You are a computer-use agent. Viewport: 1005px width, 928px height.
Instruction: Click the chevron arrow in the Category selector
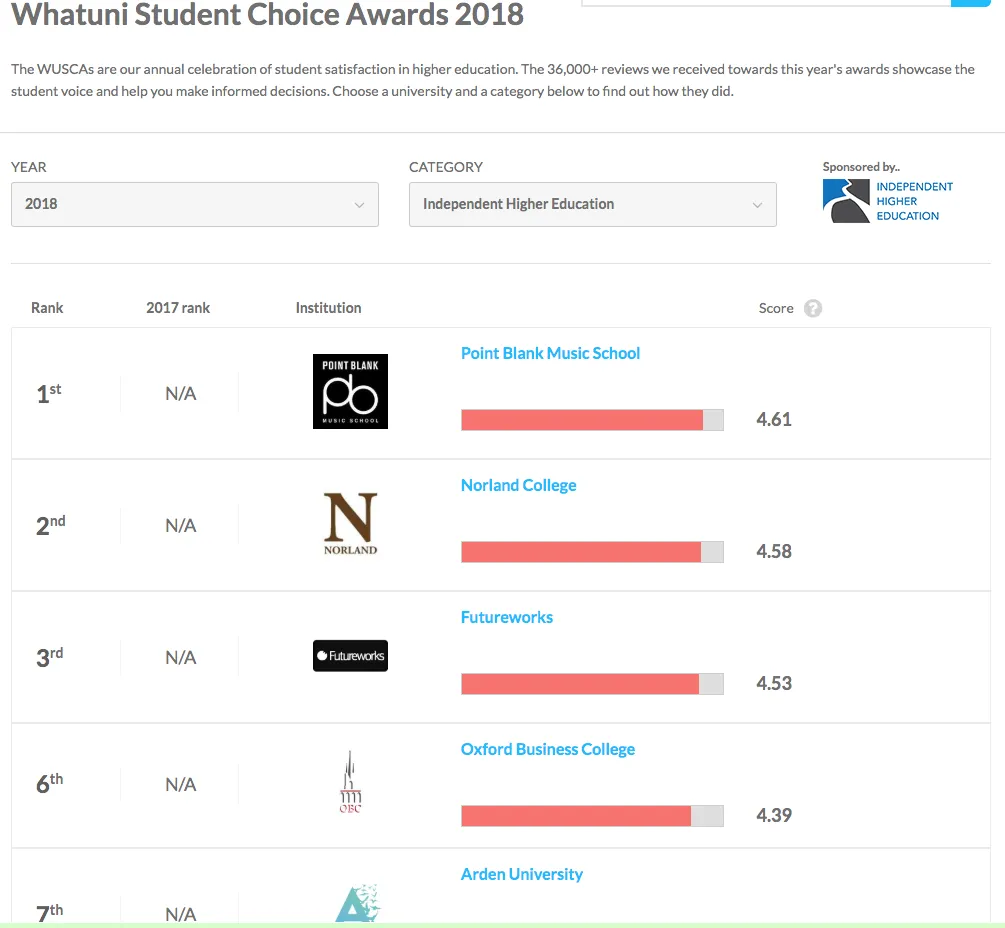757,205
